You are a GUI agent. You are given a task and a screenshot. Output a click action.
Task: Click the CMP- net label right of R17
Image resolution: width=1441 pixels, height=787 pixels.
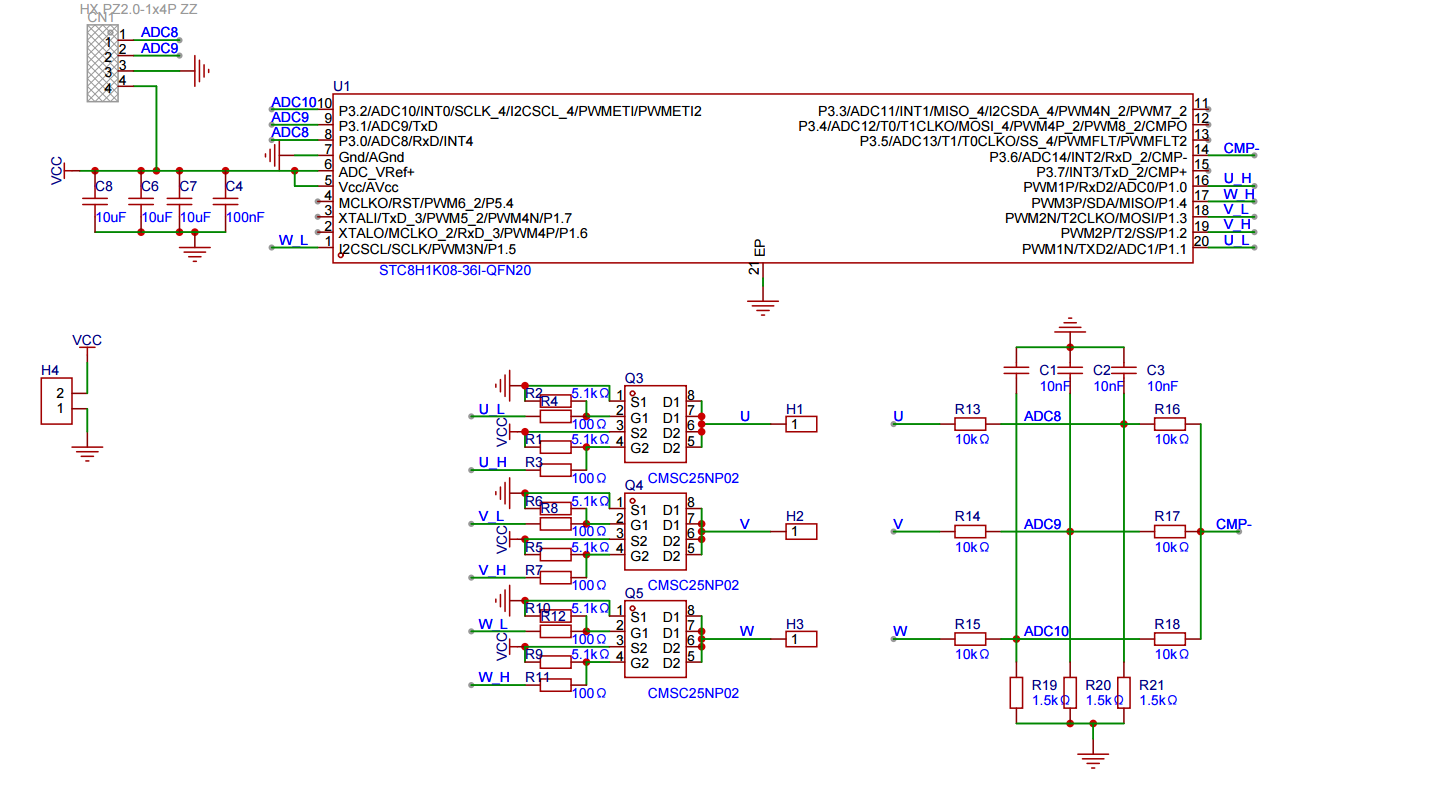point(1234,524)
